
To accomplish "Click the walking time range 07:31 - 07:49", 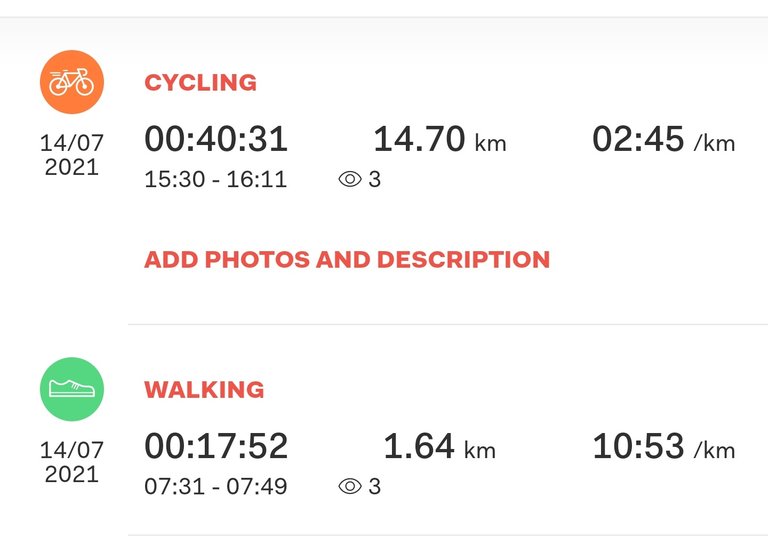I will tap(216, 486).
